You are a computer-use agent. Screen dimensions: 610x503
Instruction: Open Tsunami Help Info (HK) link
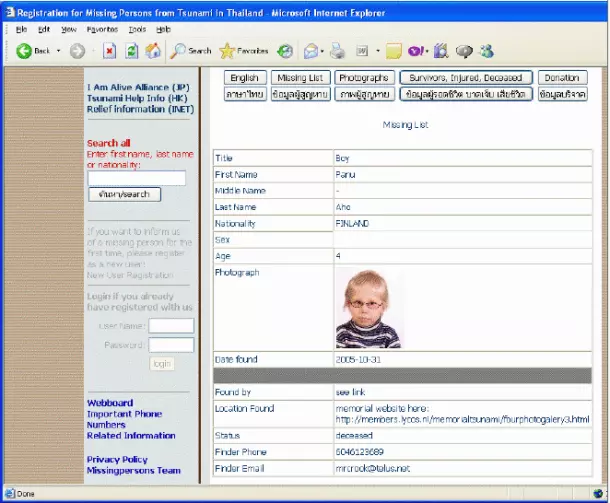[x=137, y=98]
